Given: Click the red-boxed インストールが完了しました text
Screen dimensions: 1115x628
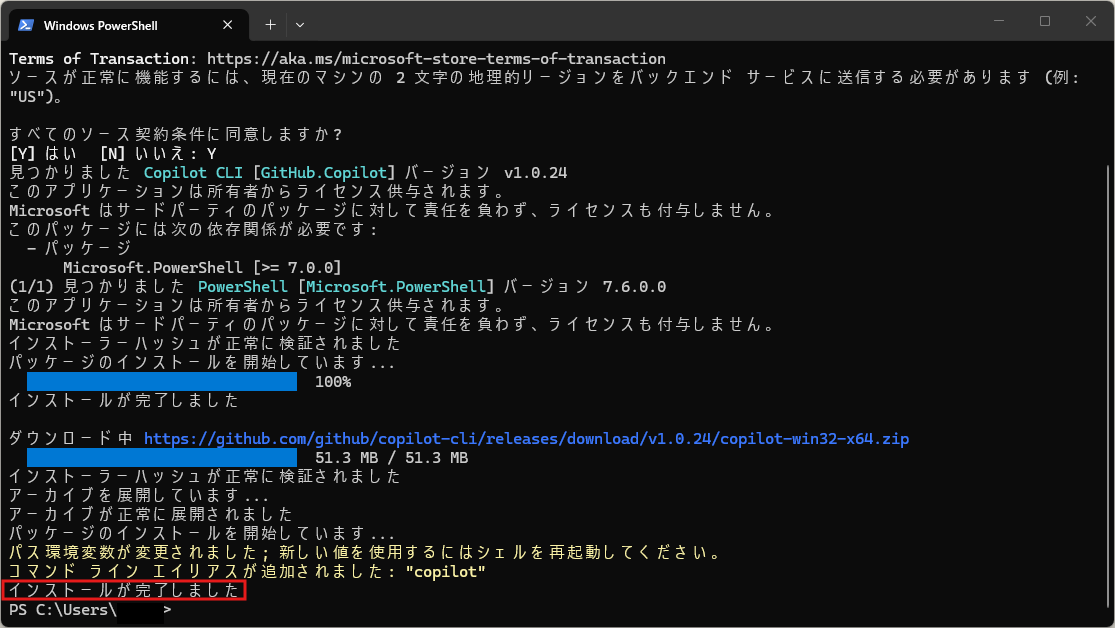Looking at the screenshot, I should point(124,590).
